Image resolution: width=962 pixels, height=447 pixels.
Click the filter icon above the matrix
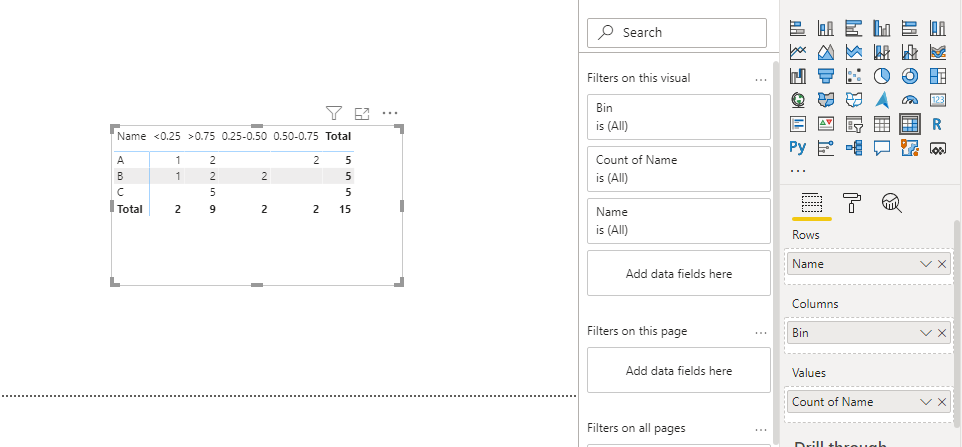pos(333,113)
